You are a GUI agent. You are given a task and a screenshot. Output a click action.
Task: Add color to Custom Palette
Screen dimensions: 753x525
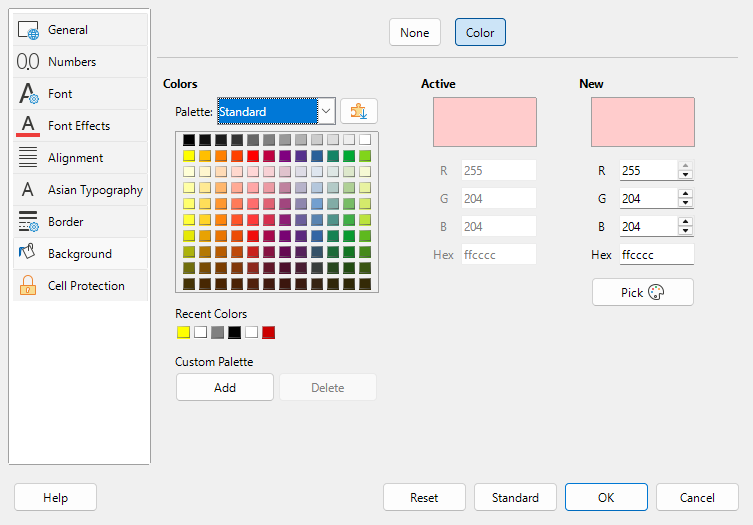point(225,388)
